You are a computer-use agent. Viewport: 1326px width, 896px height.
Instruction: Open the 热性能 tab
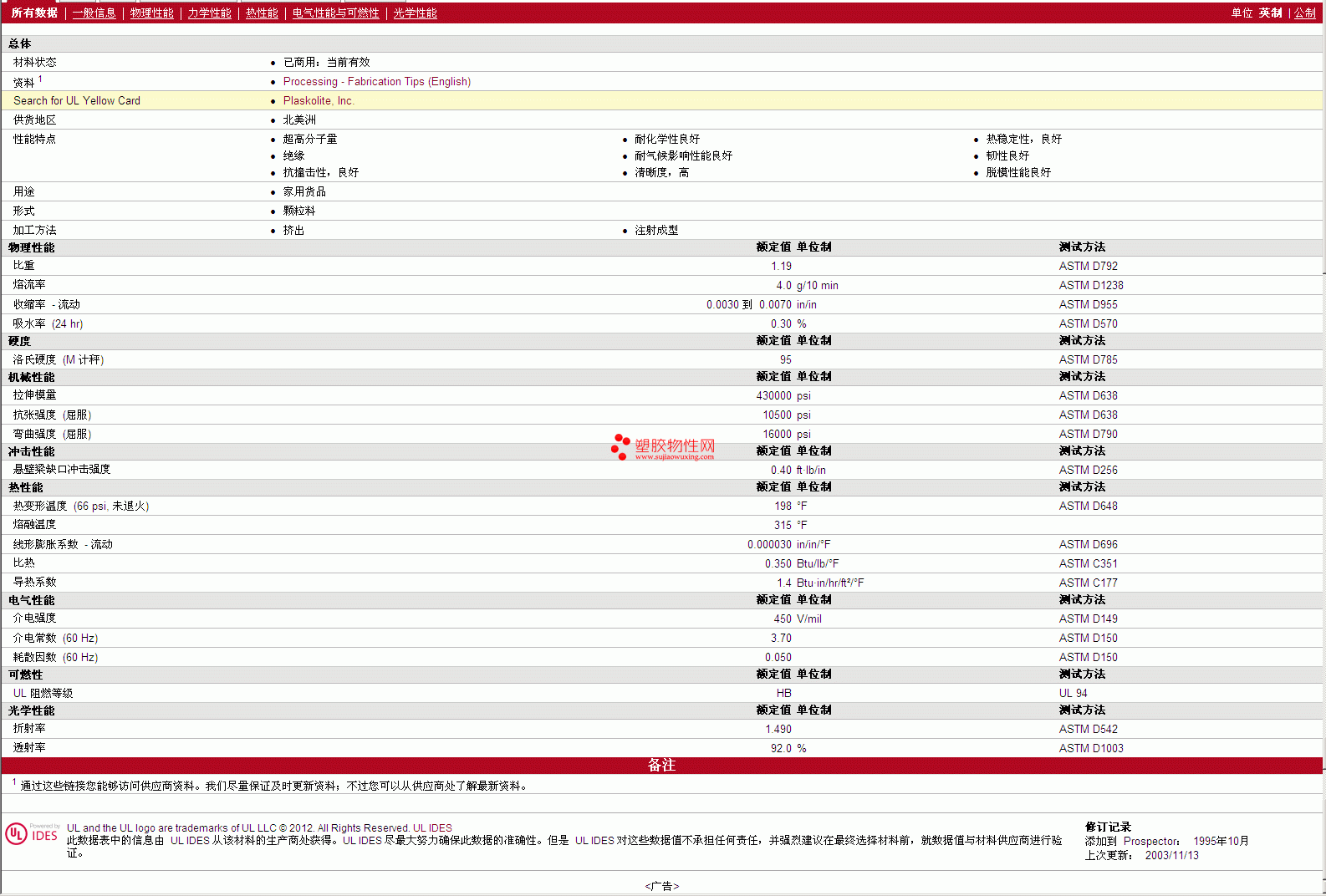[x=262, y=13]
